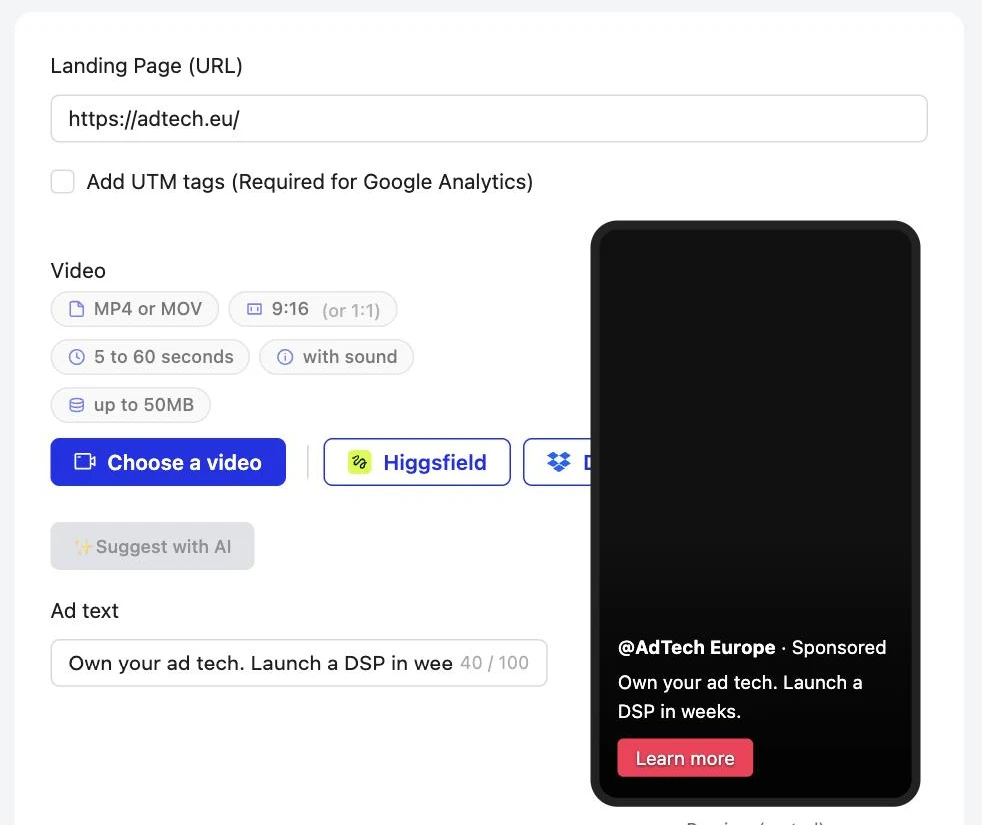This screenshot has width=982, height=825.
Task: Click the clock icon beside 5 to 60 seconds
Action: click(x=76, y=357)
